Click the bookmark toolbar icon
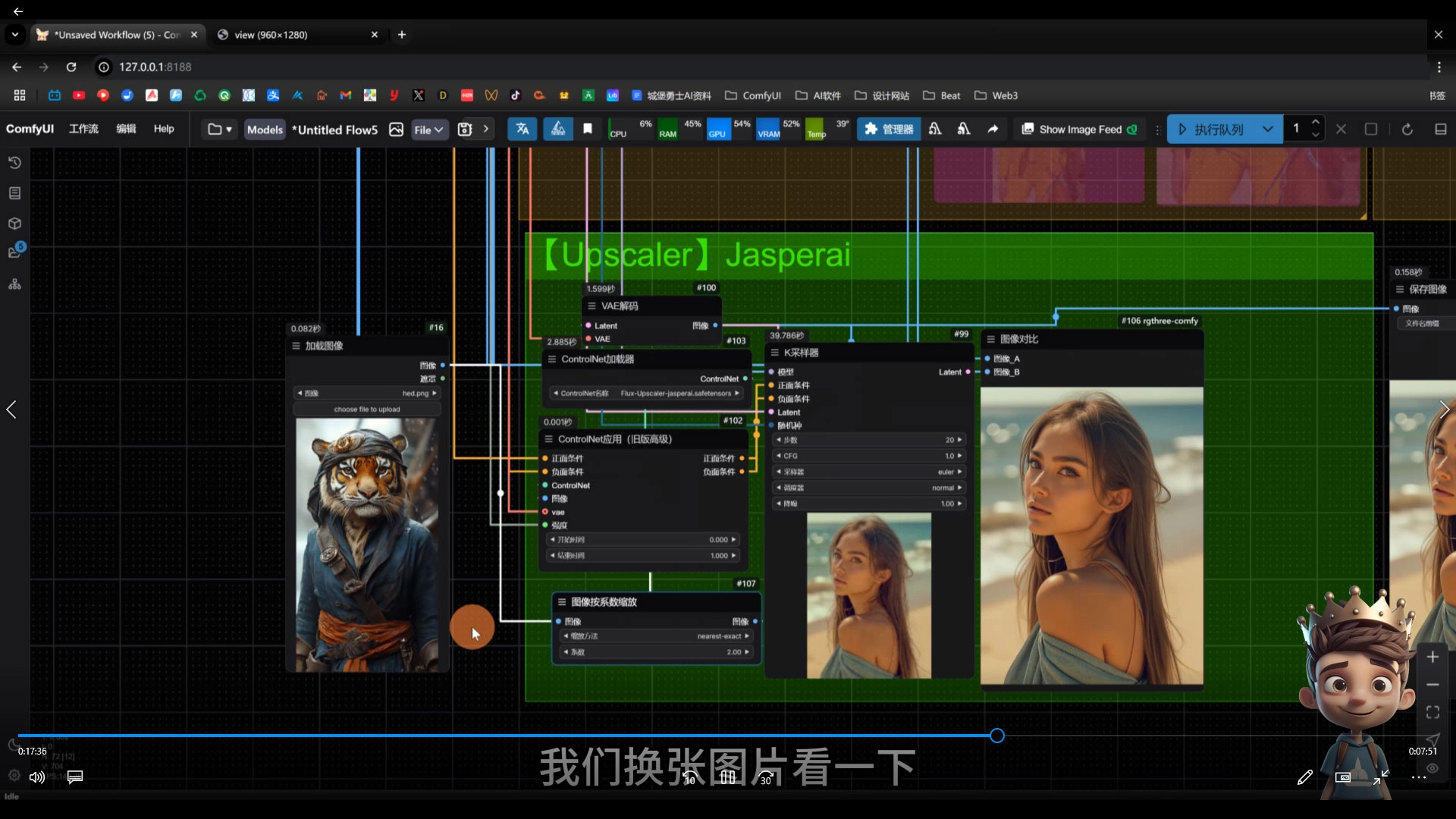 click(587, 129)
